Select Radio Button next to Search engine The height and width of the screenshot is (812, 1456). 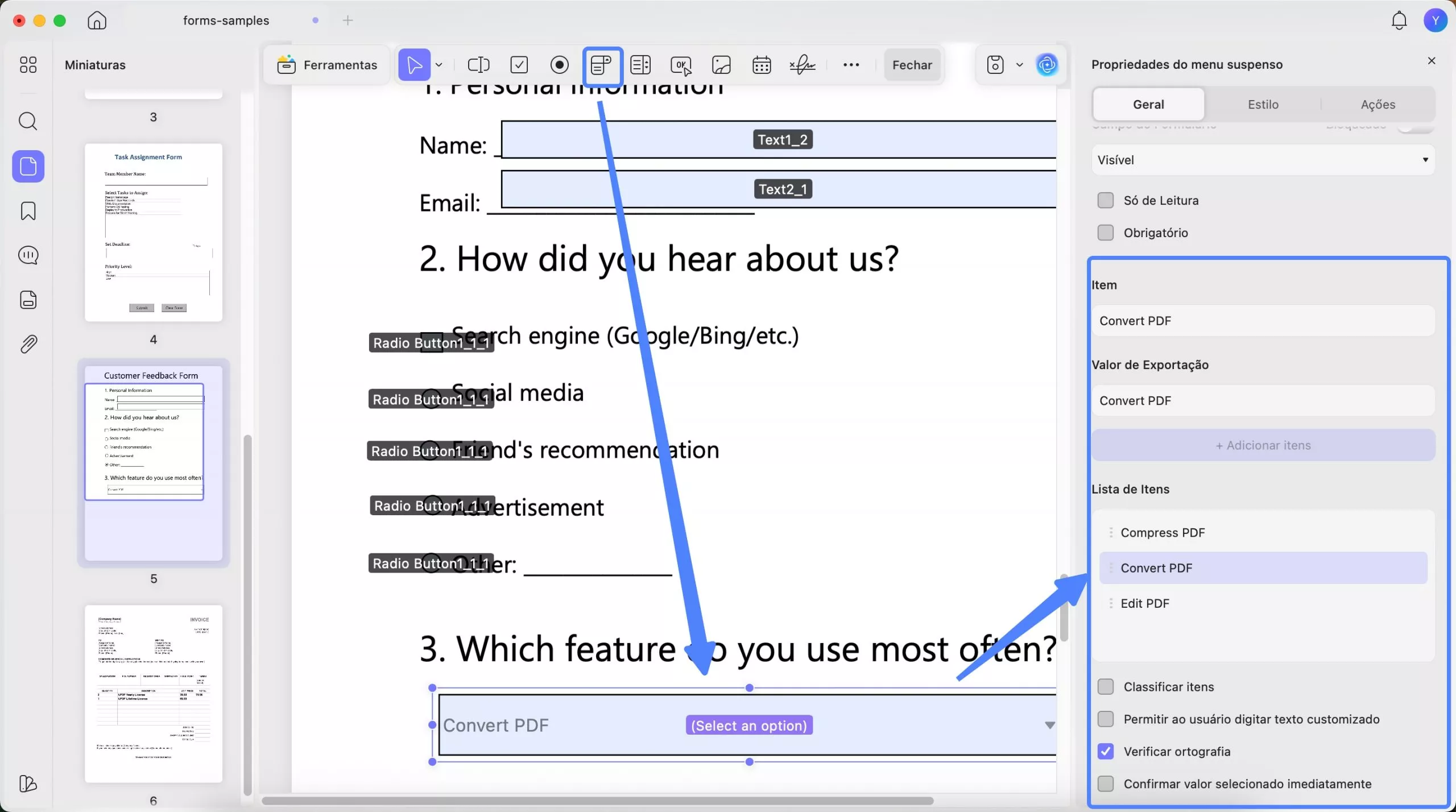click(431, 343)
